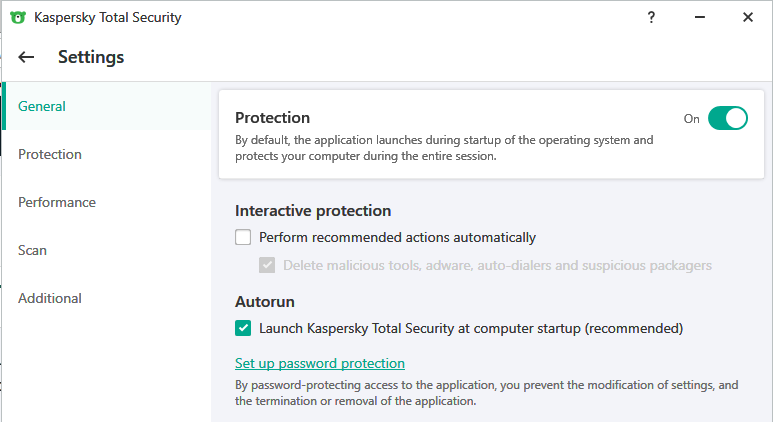Close the Kaspersky settings window

(x=747, y=17)
